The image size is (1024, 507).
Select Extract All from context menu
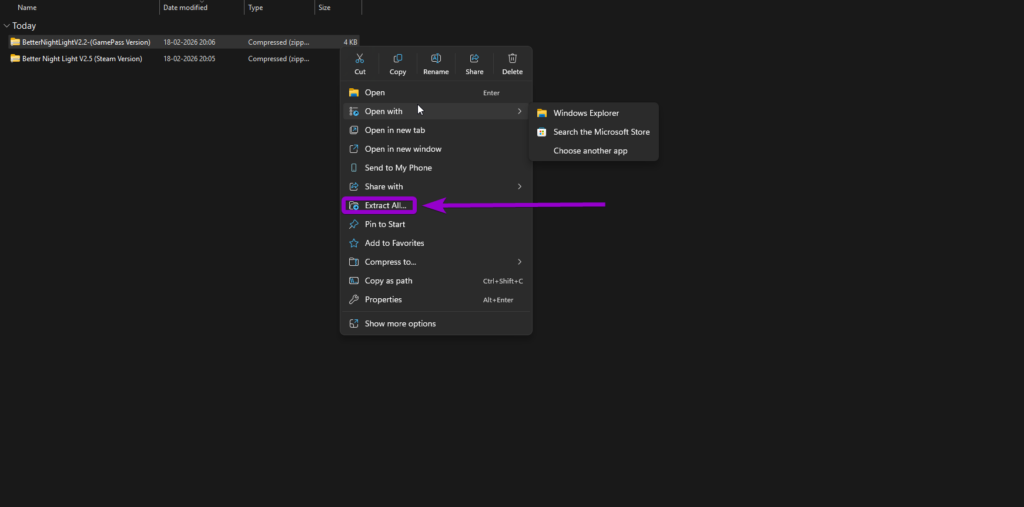[385, 206]
